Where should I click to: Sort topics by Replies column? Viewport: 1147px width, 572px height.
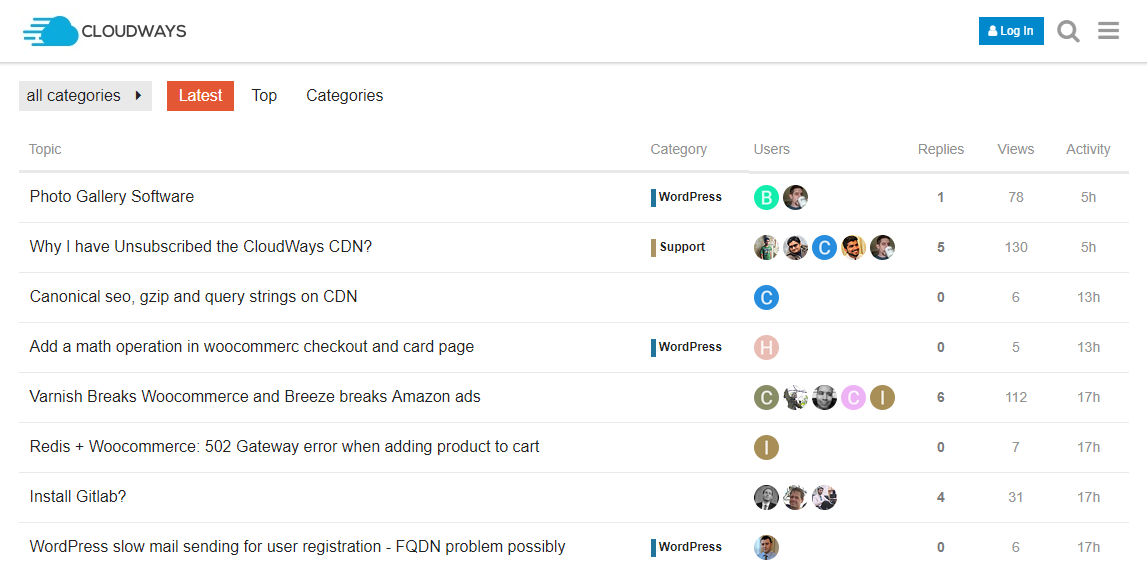click(940, 149)
